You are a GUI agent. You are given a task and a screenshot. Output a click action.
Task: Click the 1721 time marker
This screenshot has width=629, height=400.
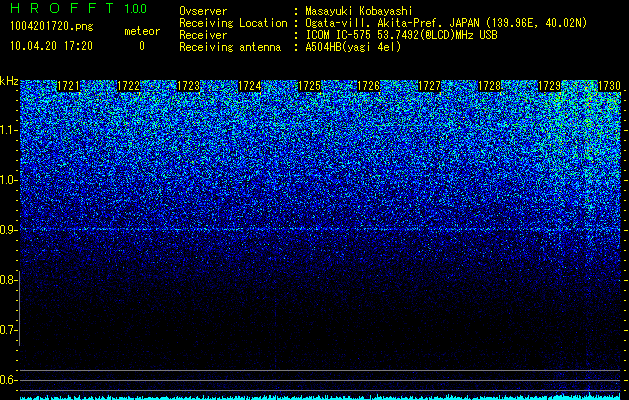(69, 86)
